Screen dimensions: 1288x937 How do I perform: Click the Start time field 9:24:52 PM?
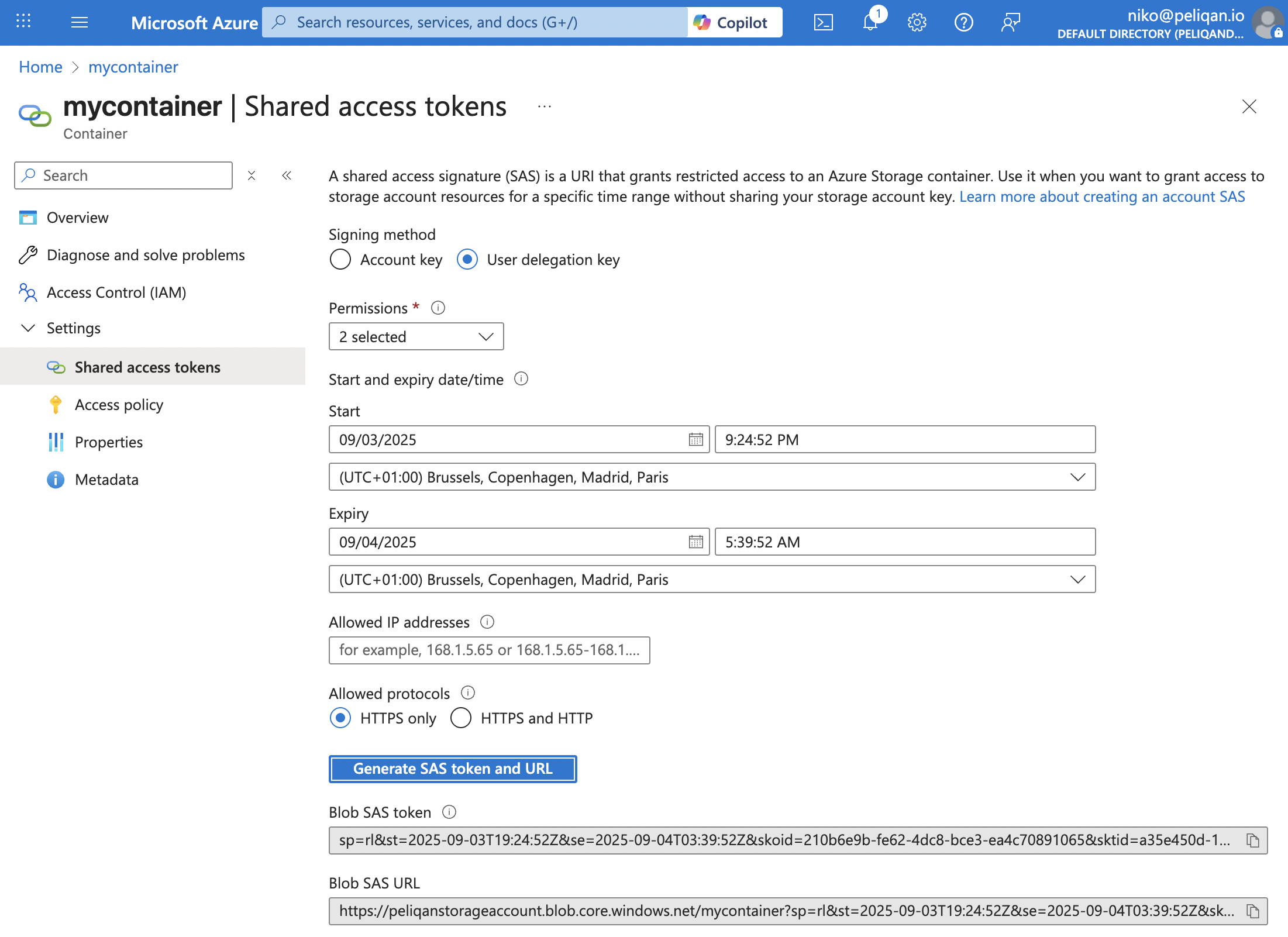[x=905, y=439]
